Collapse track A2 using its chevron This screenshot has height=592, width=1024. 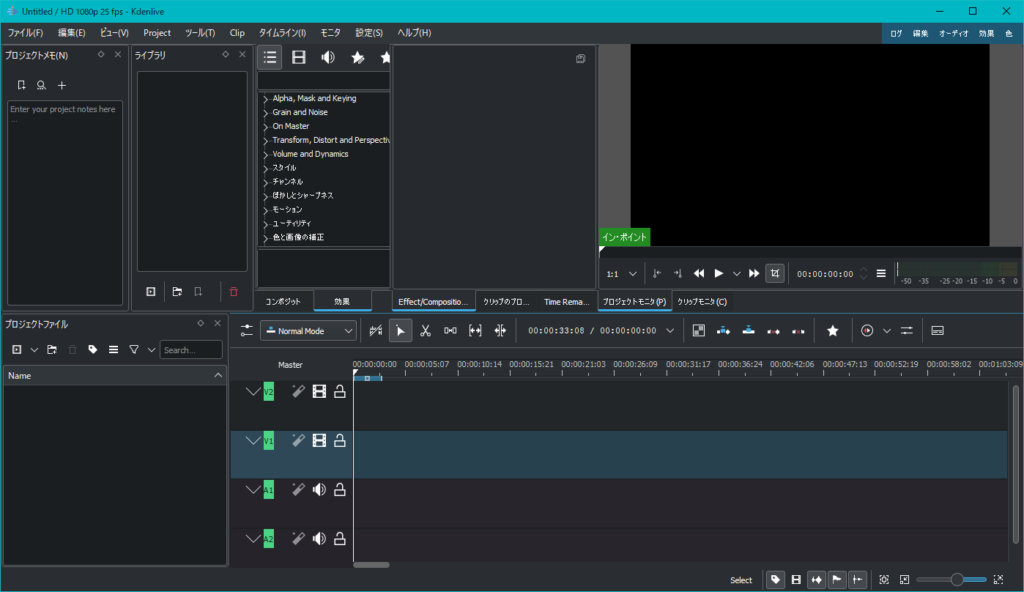point(252,539)
